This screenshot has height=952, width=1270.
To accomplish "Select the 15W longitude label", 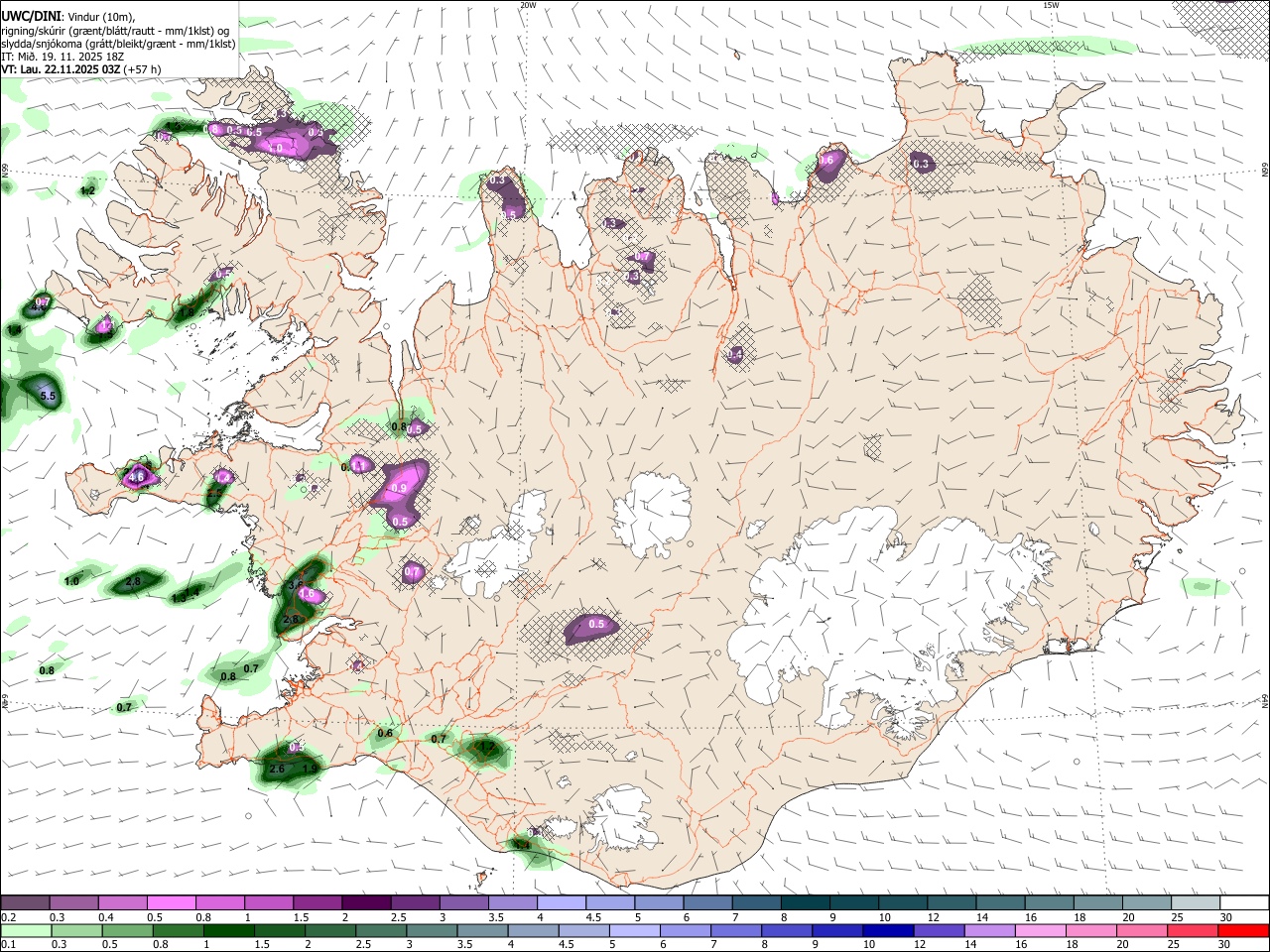I will 1051,5.
